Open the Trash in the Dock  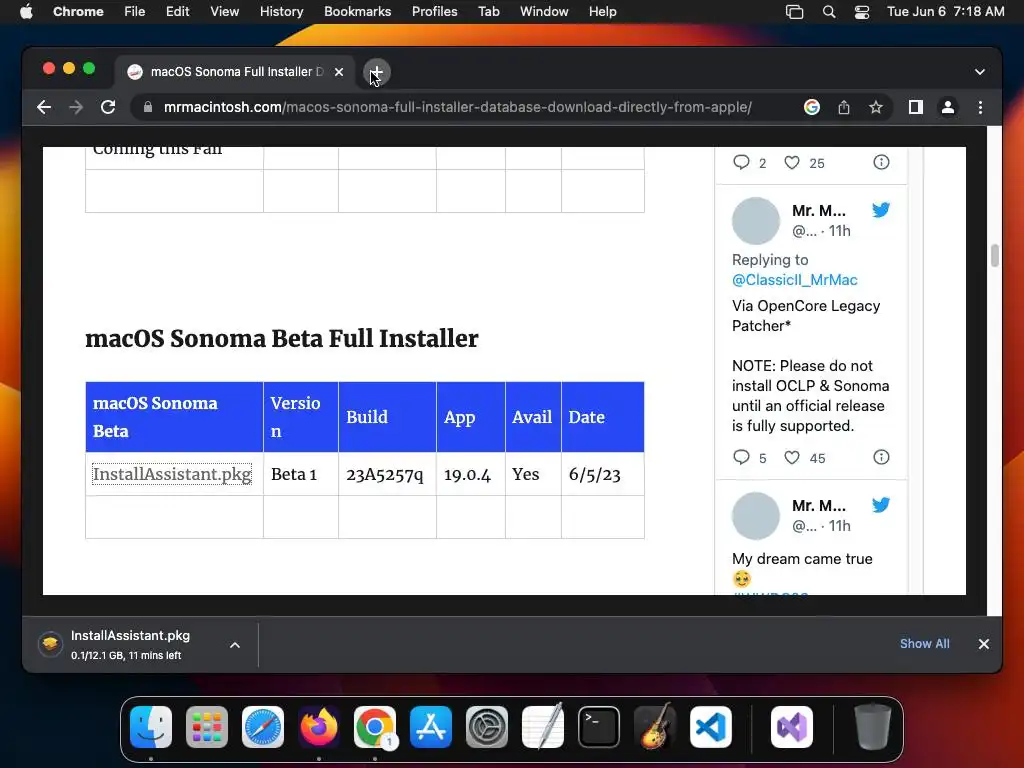click(x=872, y=727)
